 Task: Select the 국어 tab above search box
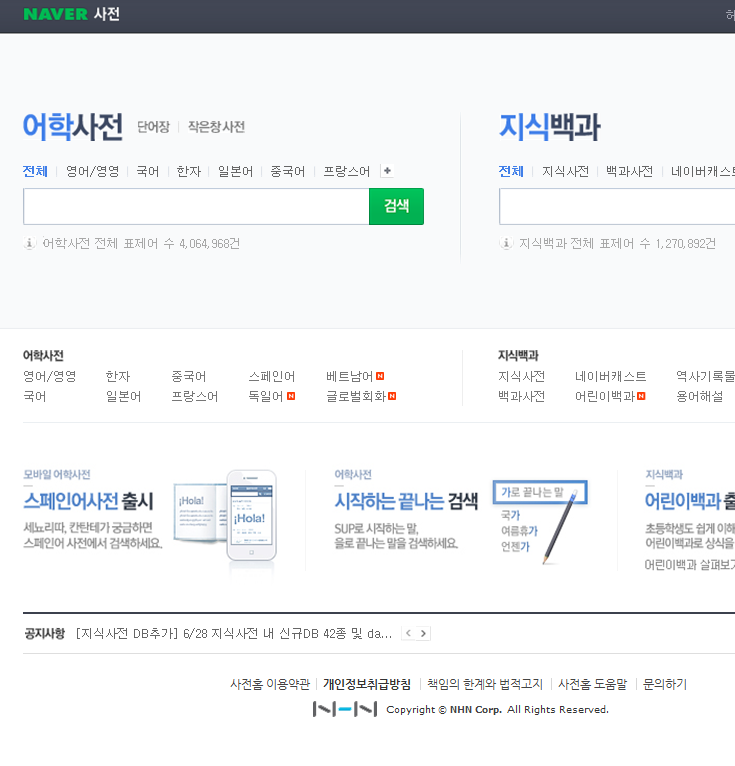(147, 171)
